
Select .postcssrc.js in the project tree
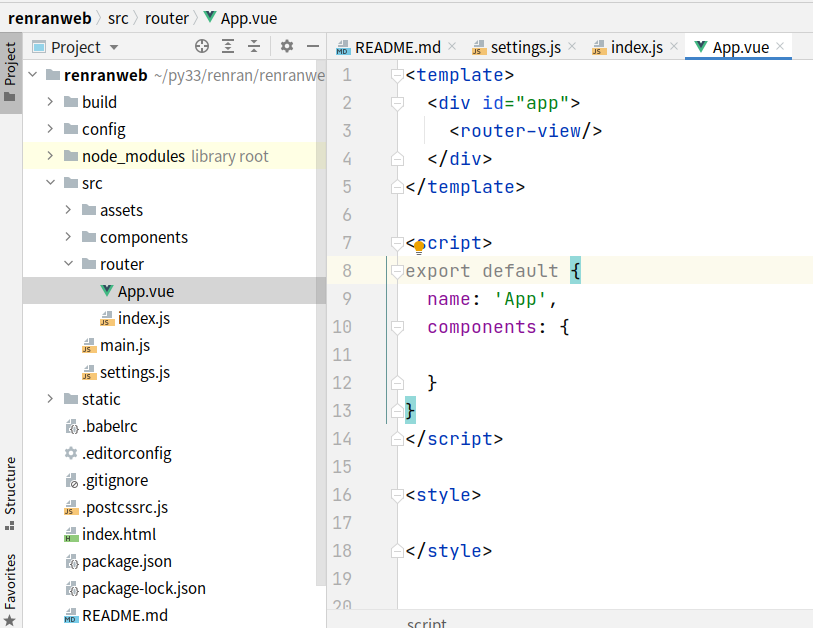click(125, 507)
